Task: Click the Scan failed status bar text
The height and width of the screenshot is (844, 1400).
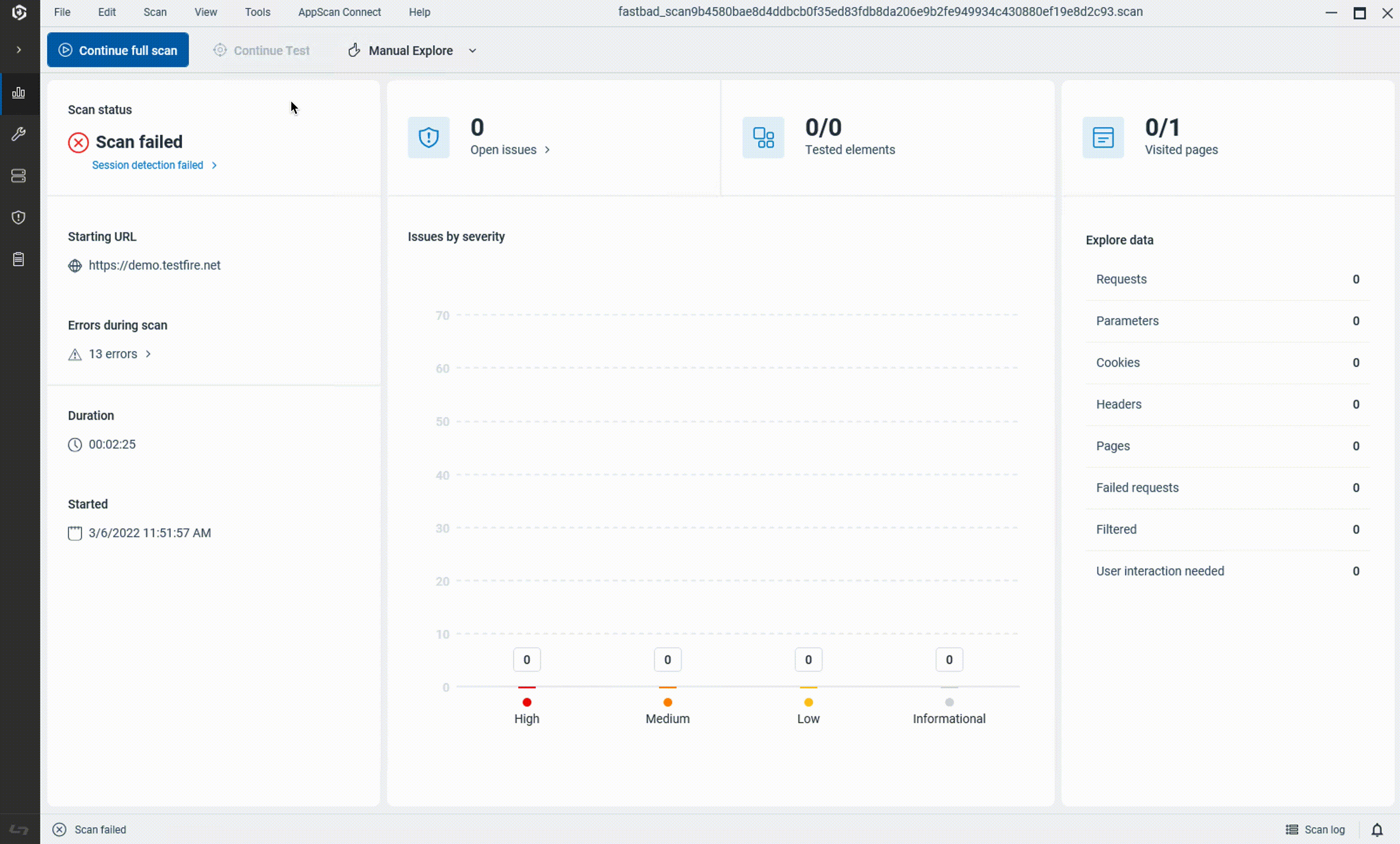Action: click(100, 830)
